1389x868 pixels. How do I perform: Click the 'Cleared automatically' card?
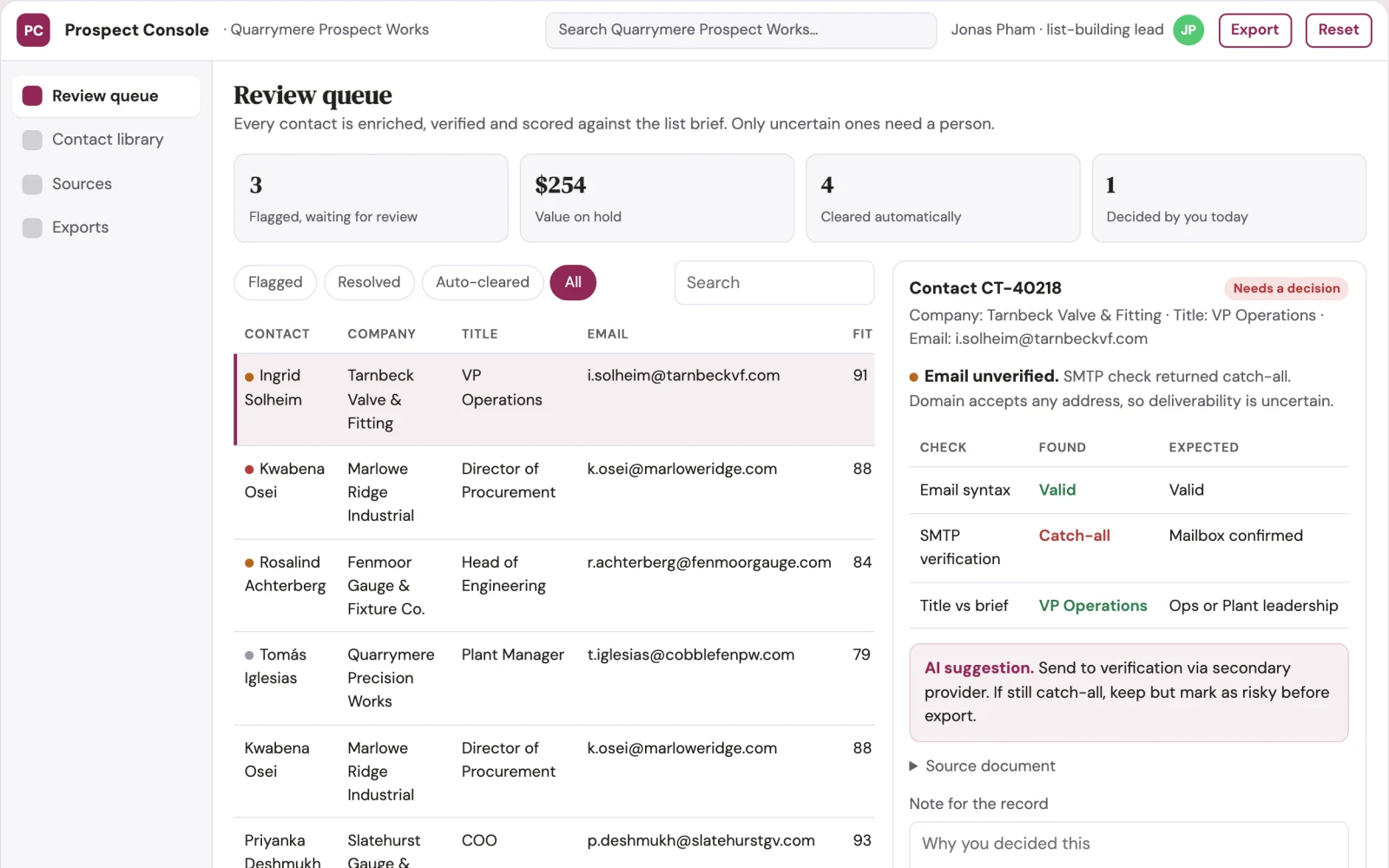943,198
